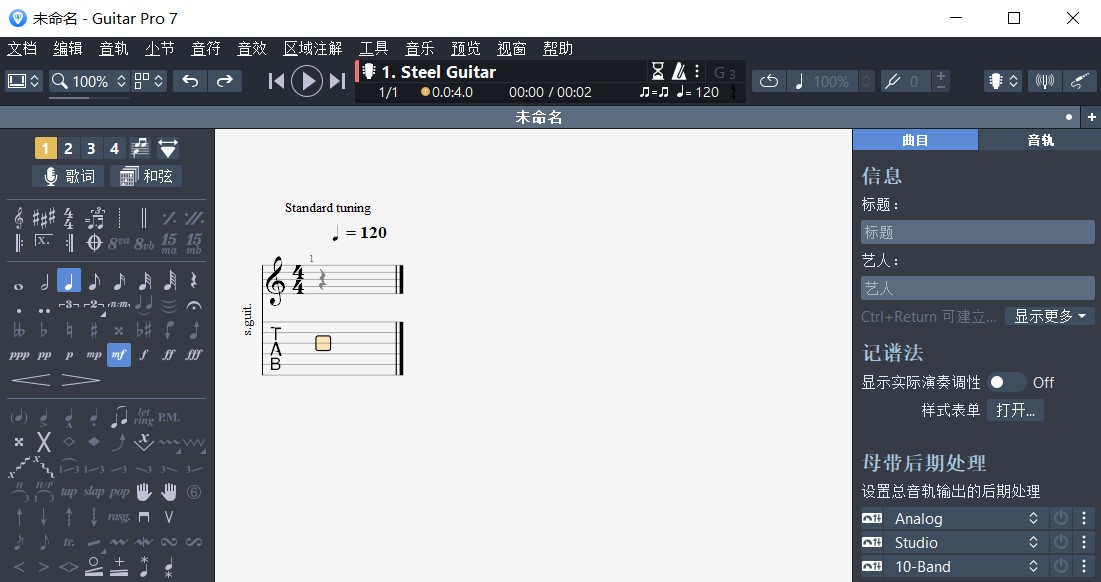This screenshot has height=582, width=1101.
Task: Toggle 显示实际演奏调性 switch
Action: pos(1006,382)
